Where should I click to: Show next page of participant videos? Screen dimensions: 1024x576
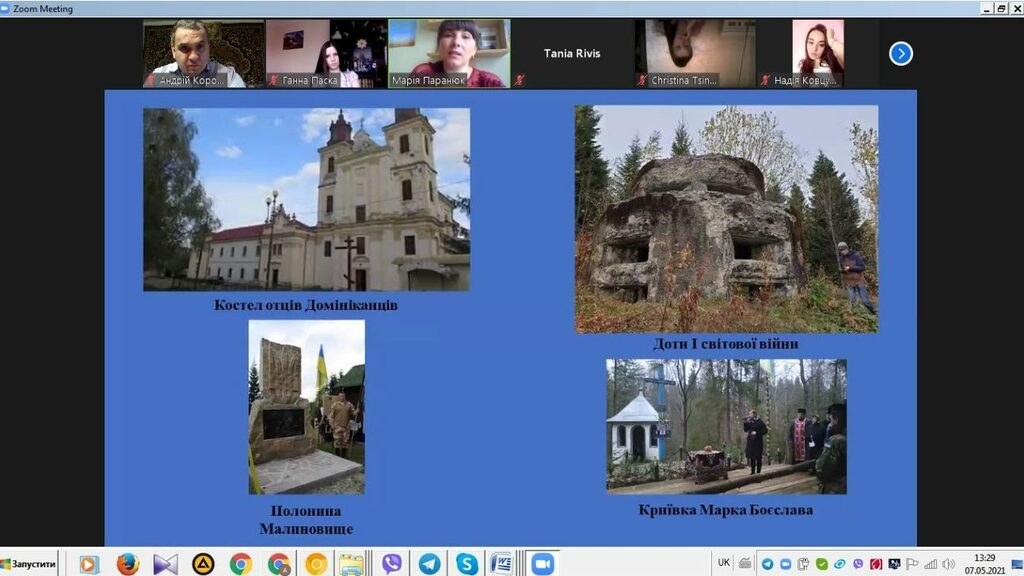(900, 54)
